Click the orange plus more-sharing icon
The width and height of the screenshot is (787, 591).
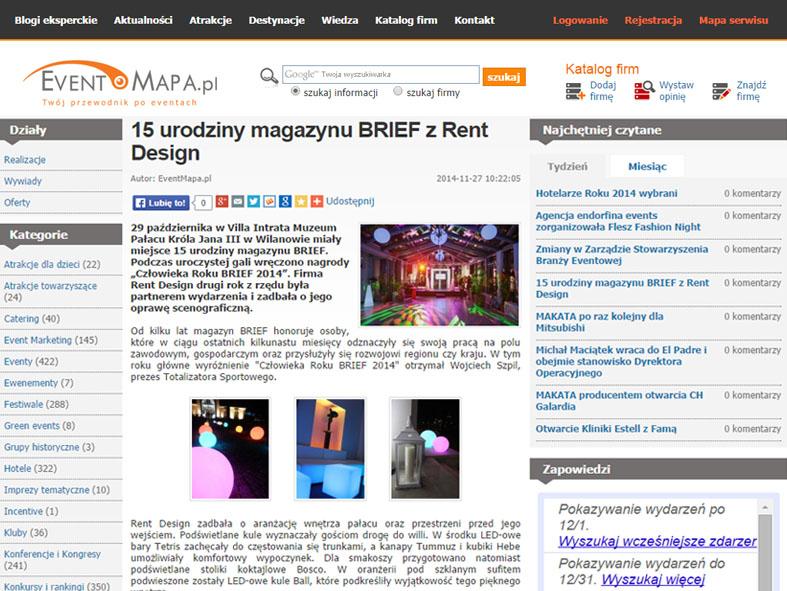(x=317, y=201)
